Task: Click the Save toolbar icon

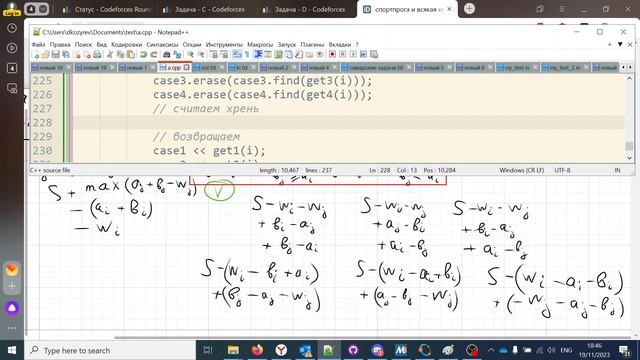Action: tap(55, 54)
